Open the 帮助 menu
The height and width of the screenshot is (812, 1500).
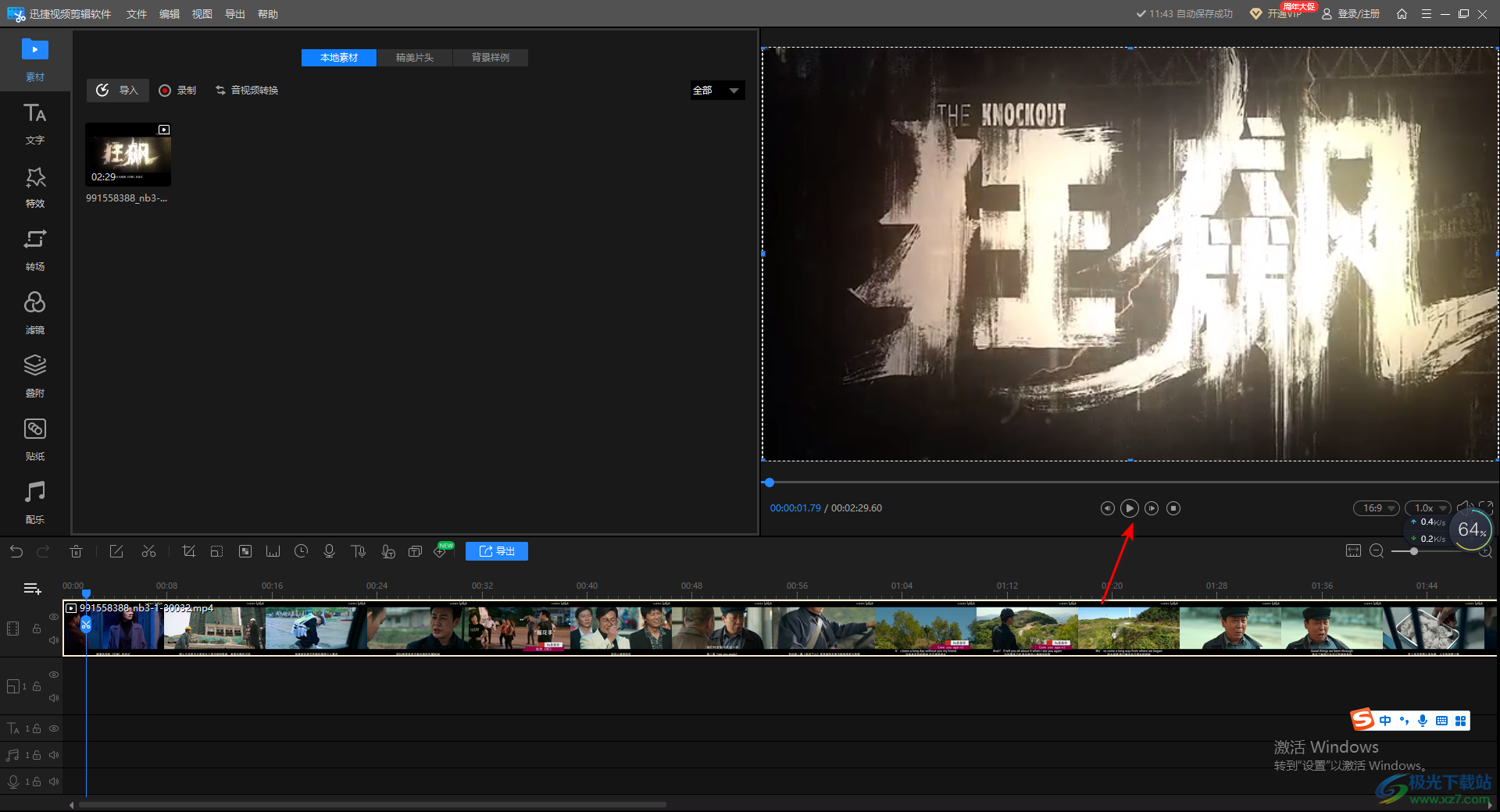268,14
